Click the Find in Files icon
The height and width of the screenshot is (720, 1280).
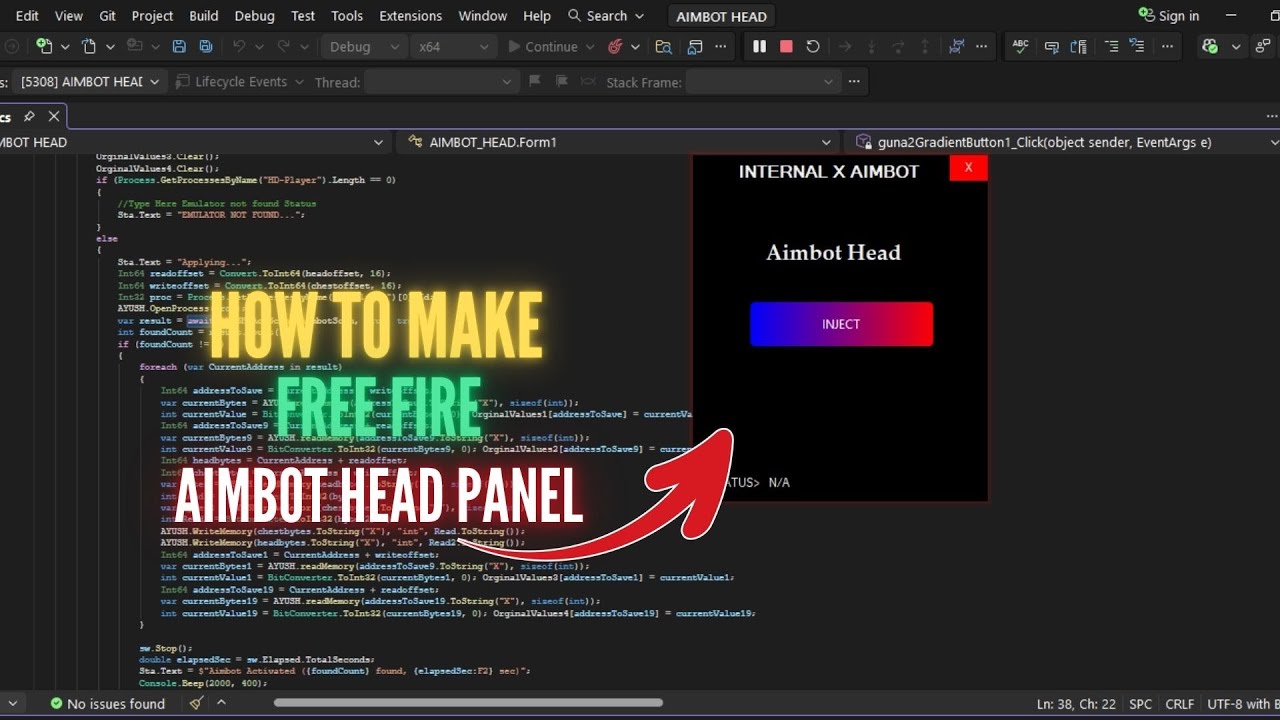pyautogui.click(x=663, y=46)
